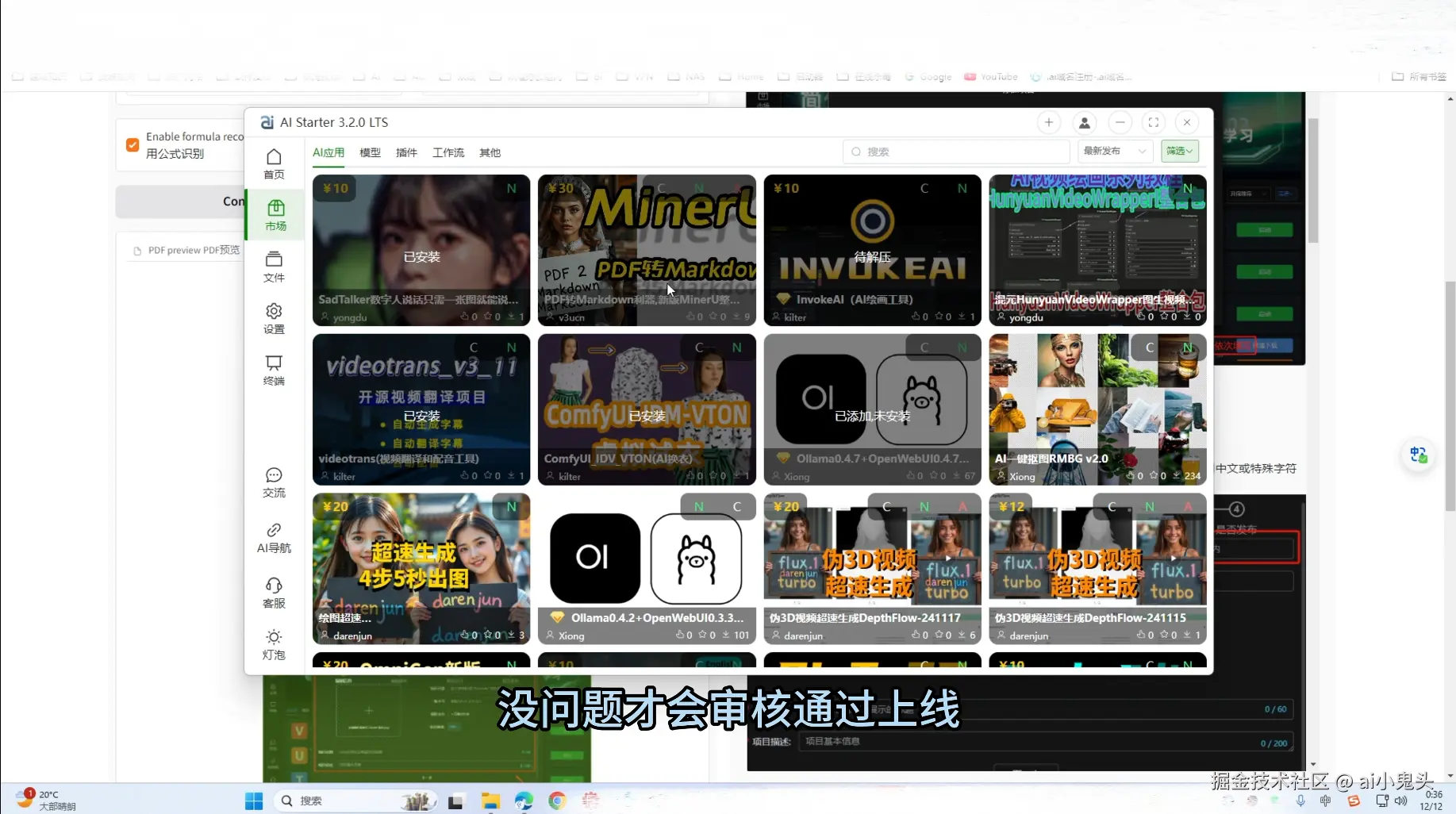Click author darenjun under DepthFlow-241117 card
The height and width of the screenshot is (814, 1456).
point(803,636)
